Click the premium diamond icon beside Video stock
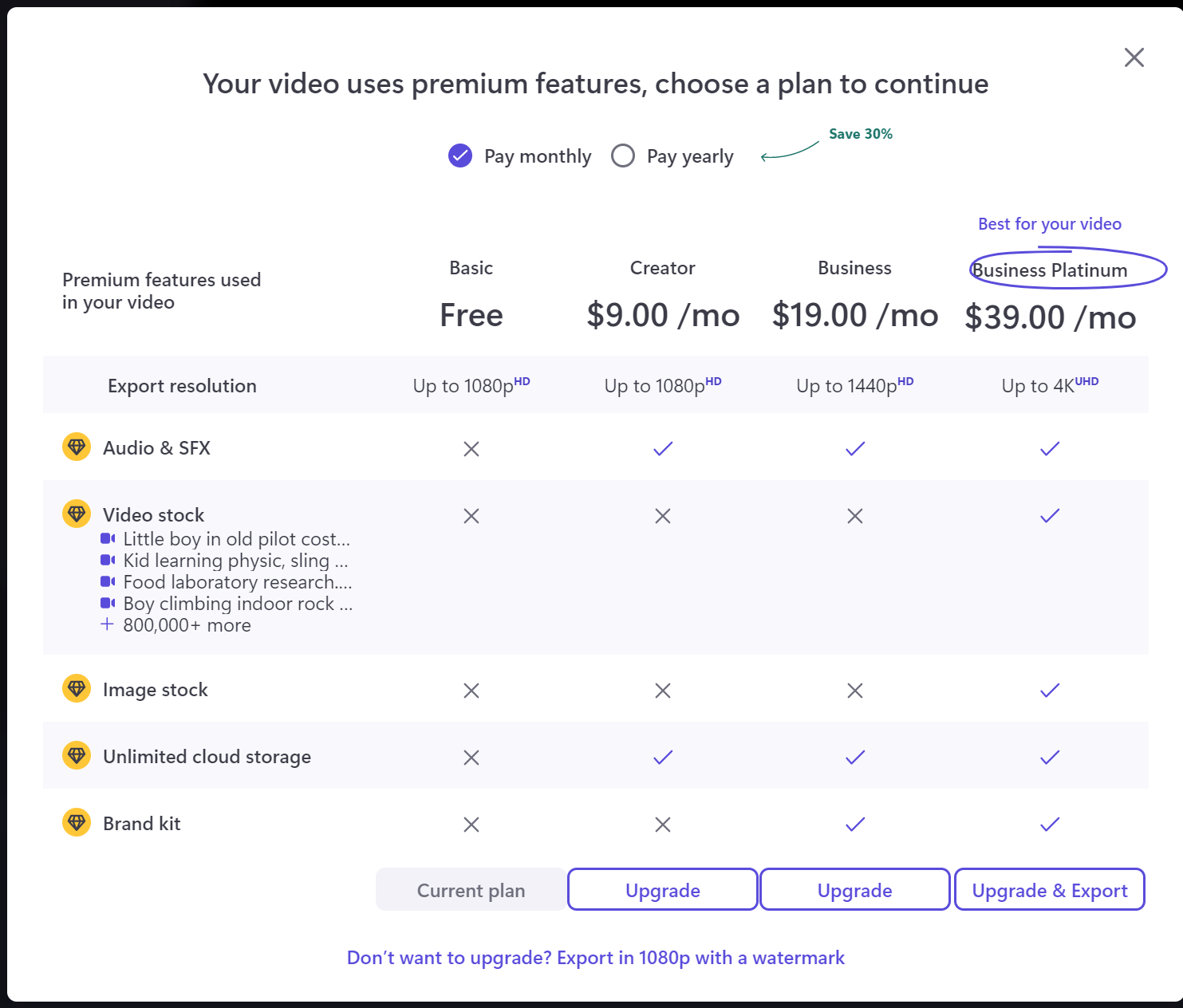Viewport: 1183px width, 1008px height. [x=77, y=514]
